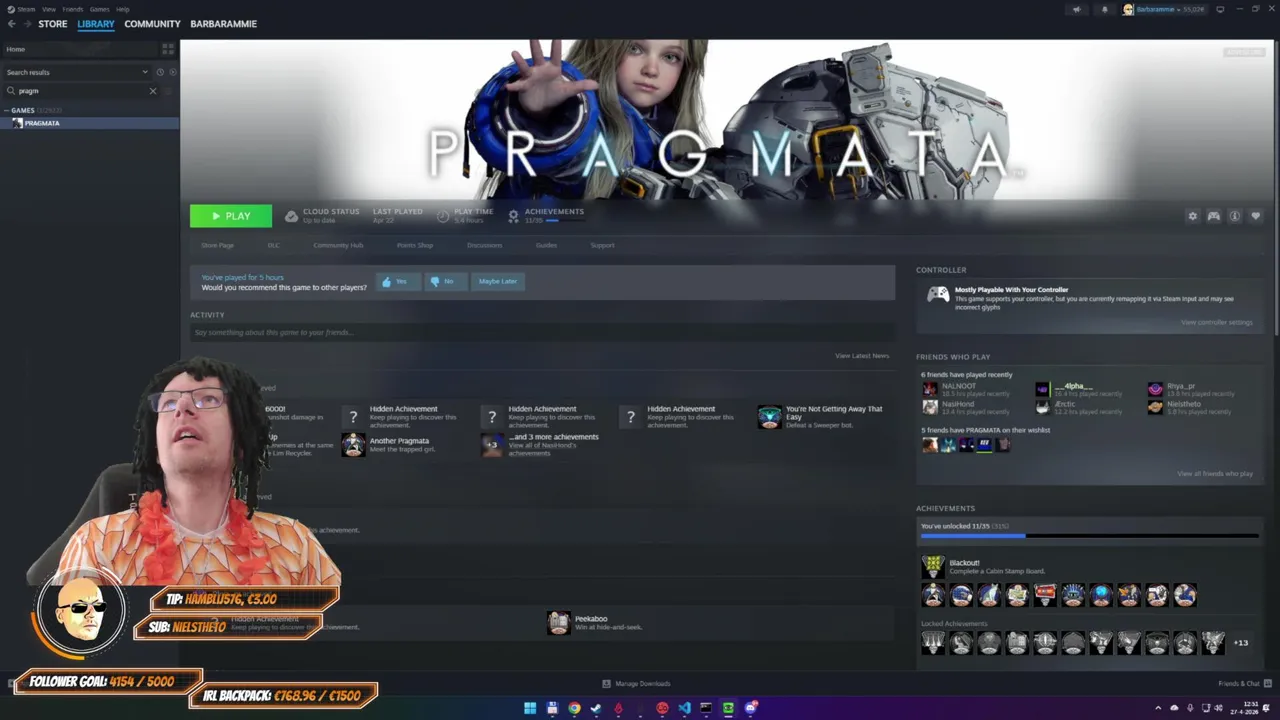The height and width of the screenshot is (720, 1280).
Task: Open Manage Downloads
Action: click(636, 684)
